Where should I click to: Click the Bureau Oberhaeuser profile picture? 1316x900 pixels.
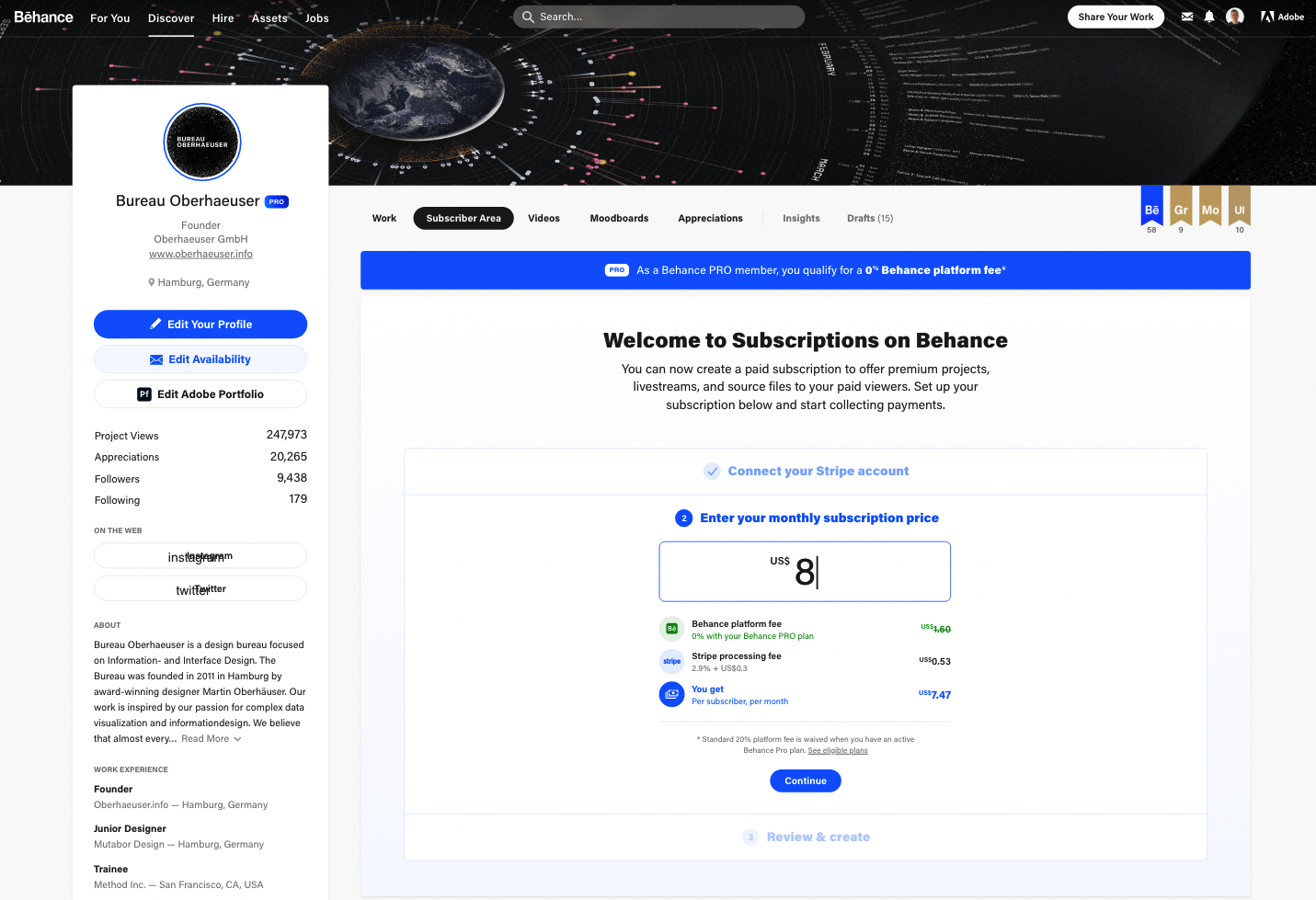(202, 142)
